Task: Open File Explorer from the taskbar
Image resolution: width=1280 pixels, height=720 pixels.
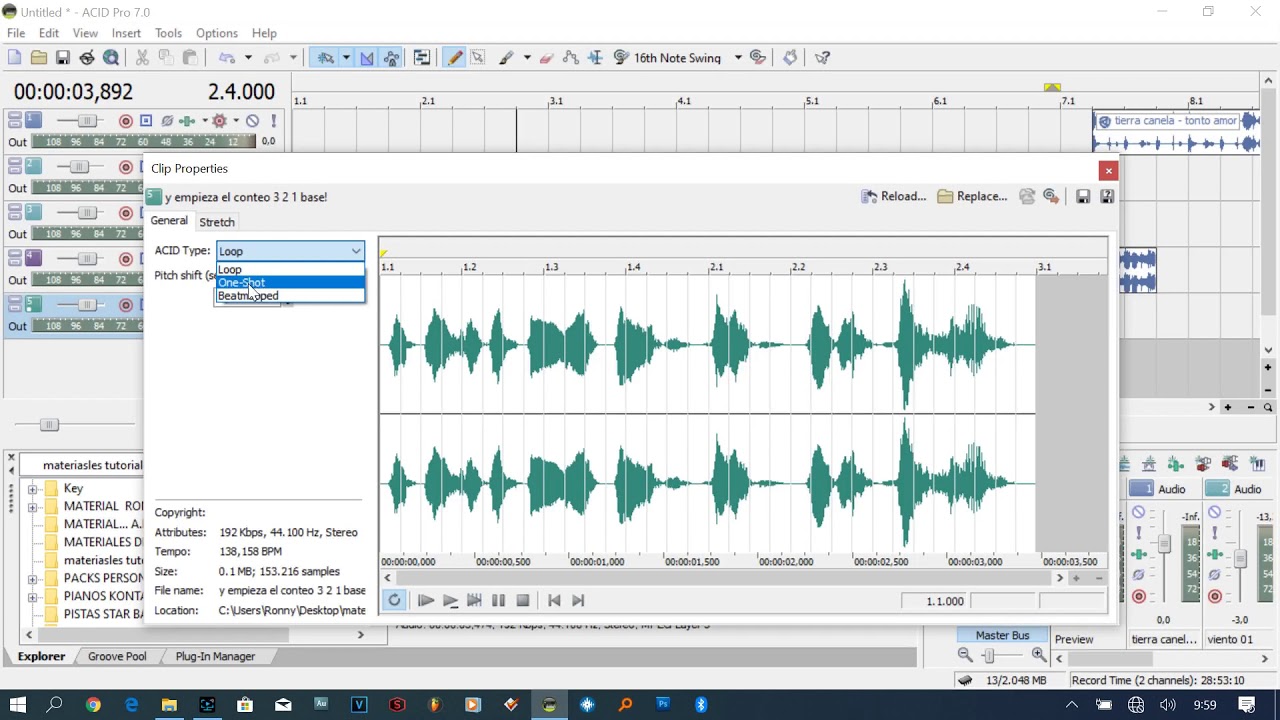Action: (x=169, y=705)
